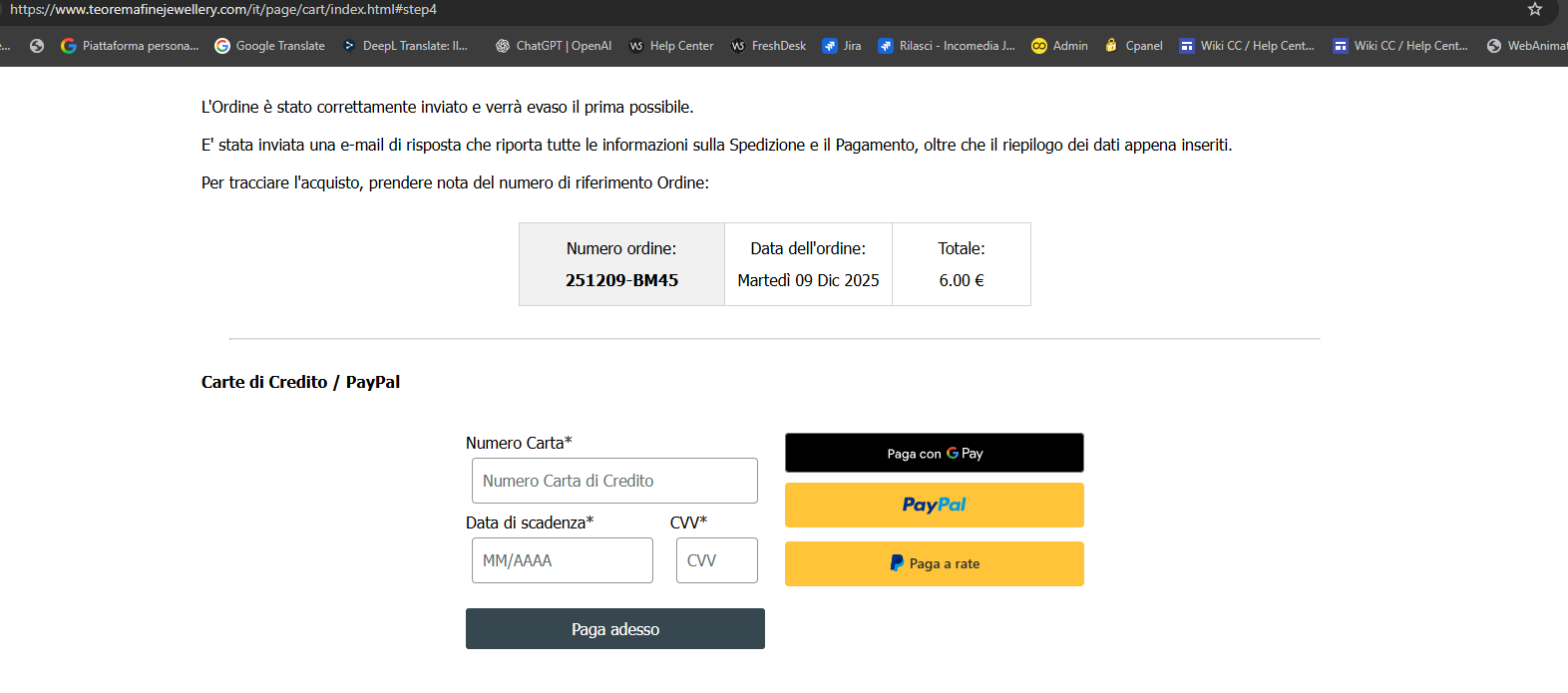Click the Numero Carta di Credito field
This screenshot has width=1568, height=693.
614,481
